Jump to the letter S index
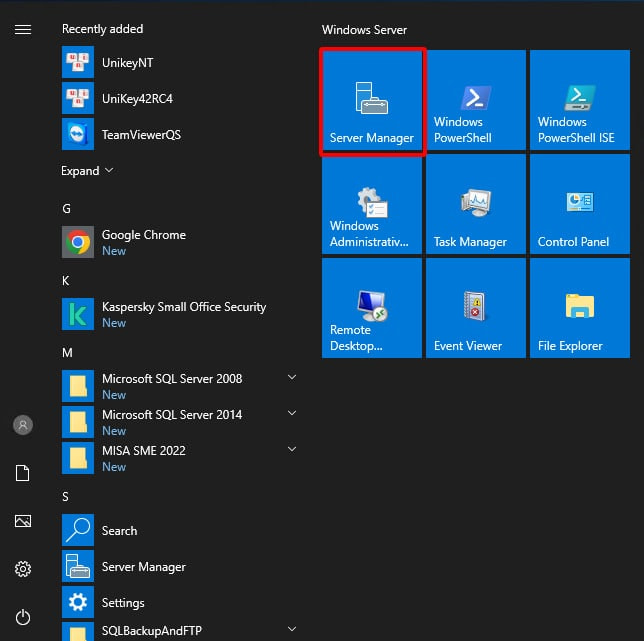 66,497
